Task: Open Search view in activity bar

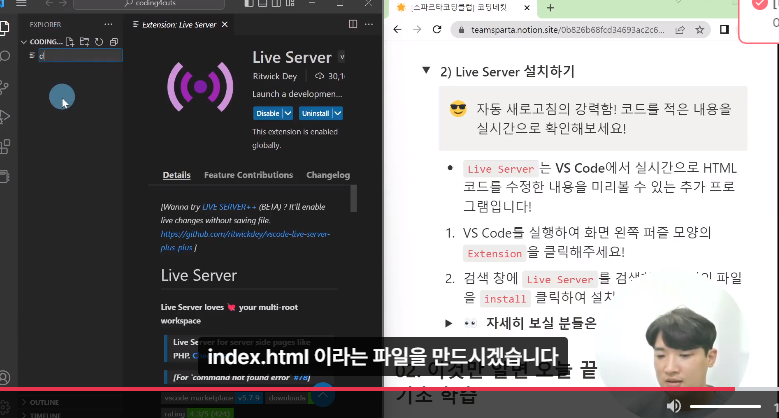Action: (x=4, y=56)
